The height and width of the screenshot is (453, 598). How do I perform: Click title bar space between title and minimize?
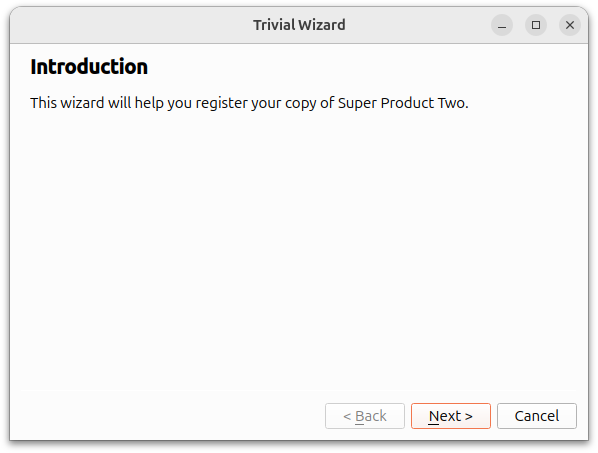pos(418,25)
